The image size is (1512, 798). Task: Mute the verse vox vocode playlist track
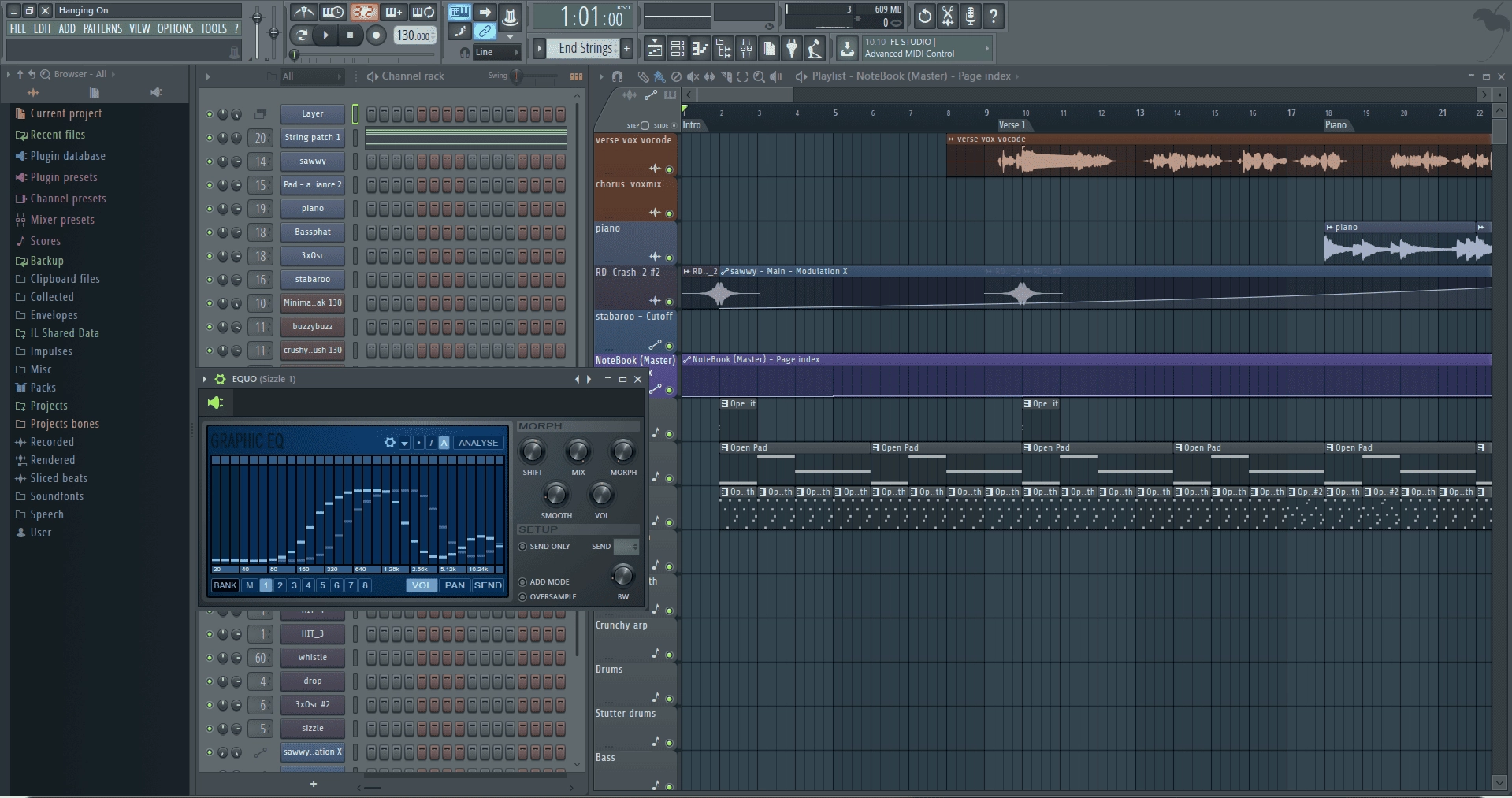[670, 169]
